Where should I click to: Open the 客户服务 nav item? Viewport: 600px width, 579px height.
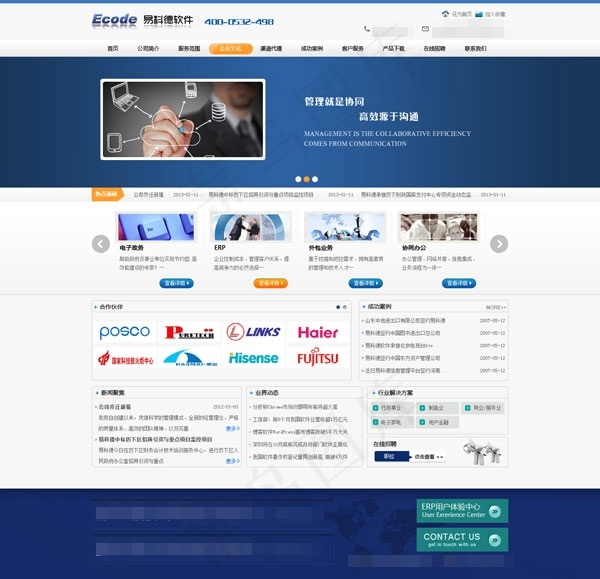[x=352, y=49]
